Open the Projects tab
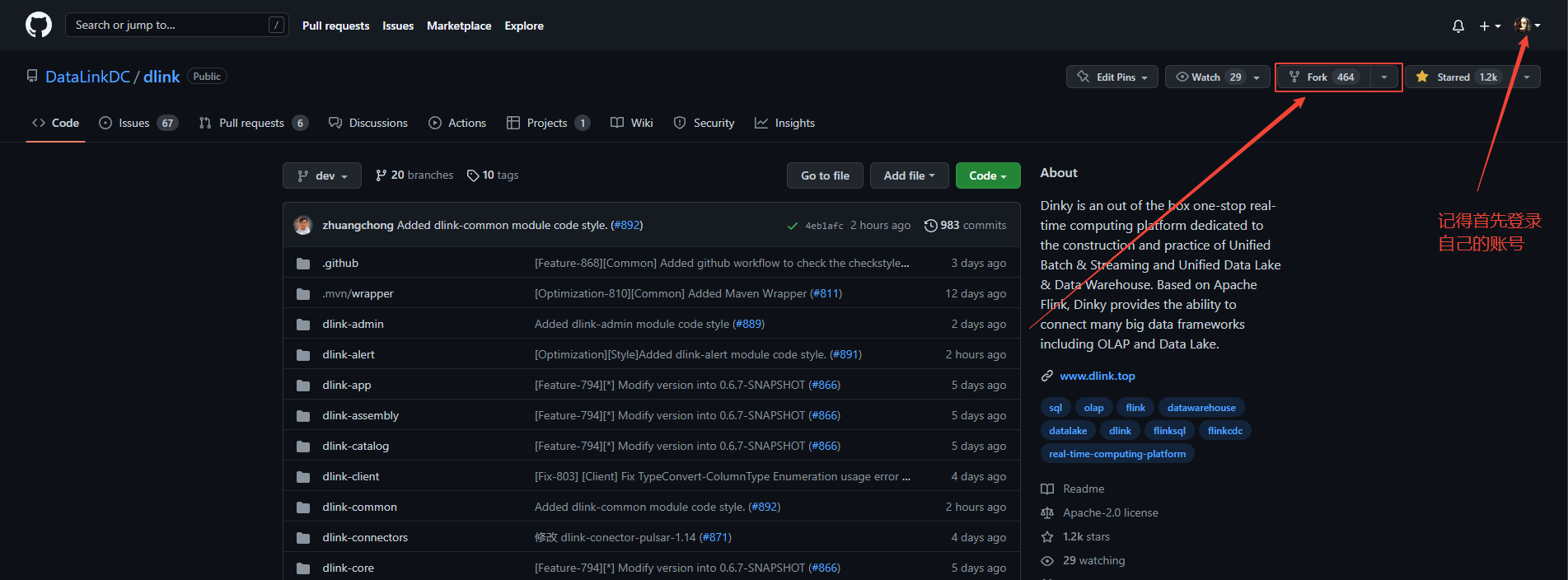This screenshot has width=1568, height=580. click(548, 123)
